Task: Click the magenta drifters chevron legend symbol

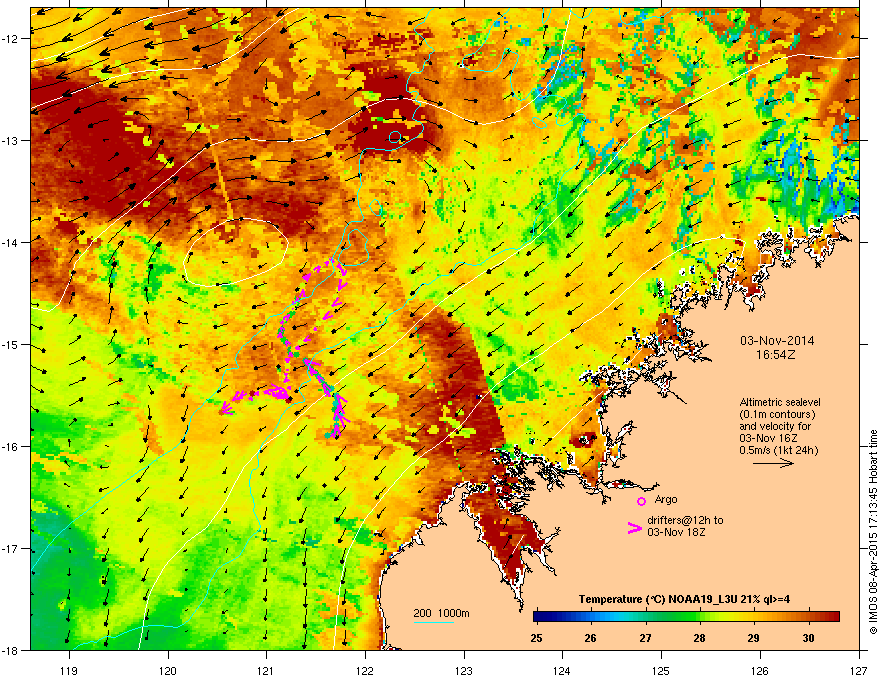Action: click(x=634, y=527)
